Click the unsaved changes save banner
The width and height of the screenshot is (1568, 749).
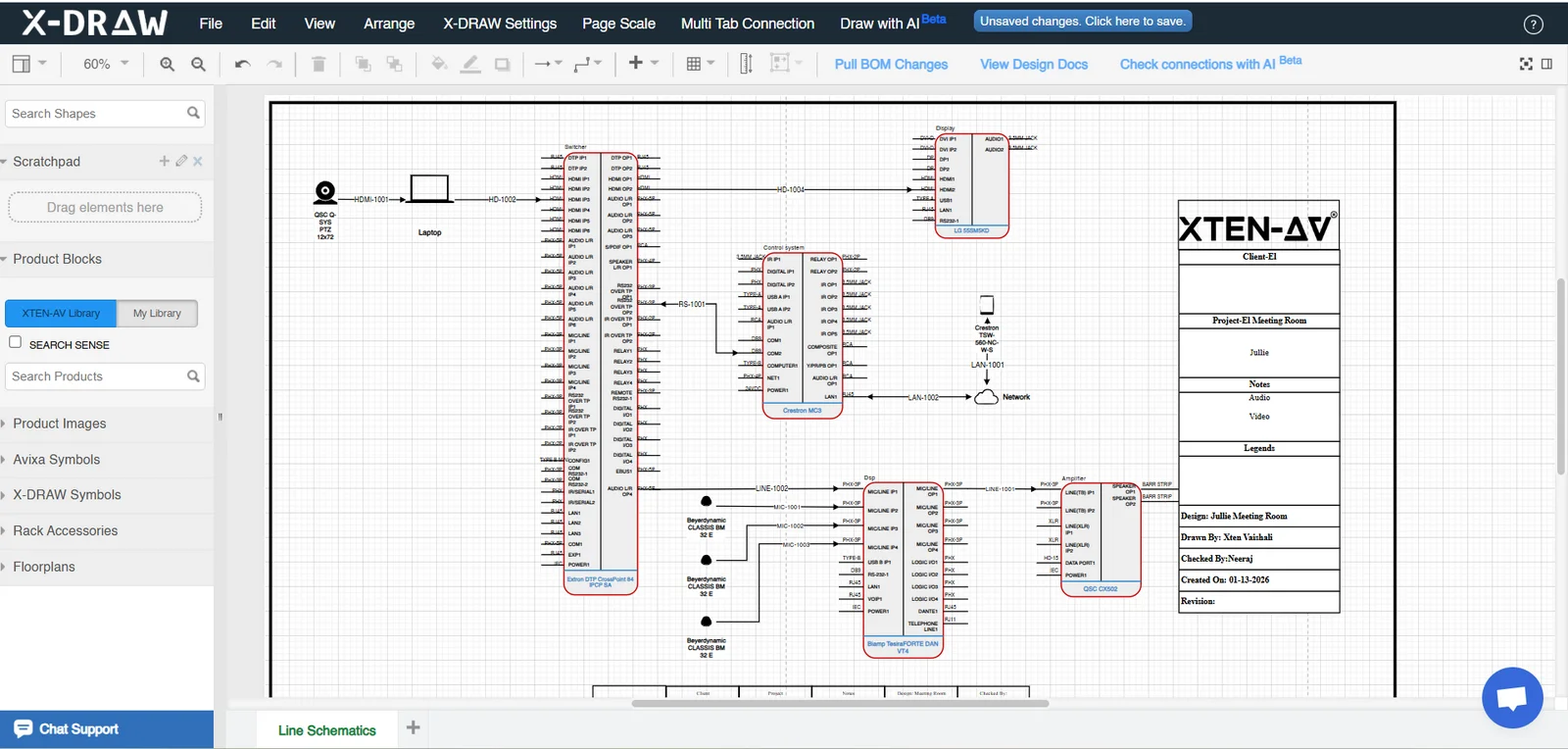(1083, 22)
